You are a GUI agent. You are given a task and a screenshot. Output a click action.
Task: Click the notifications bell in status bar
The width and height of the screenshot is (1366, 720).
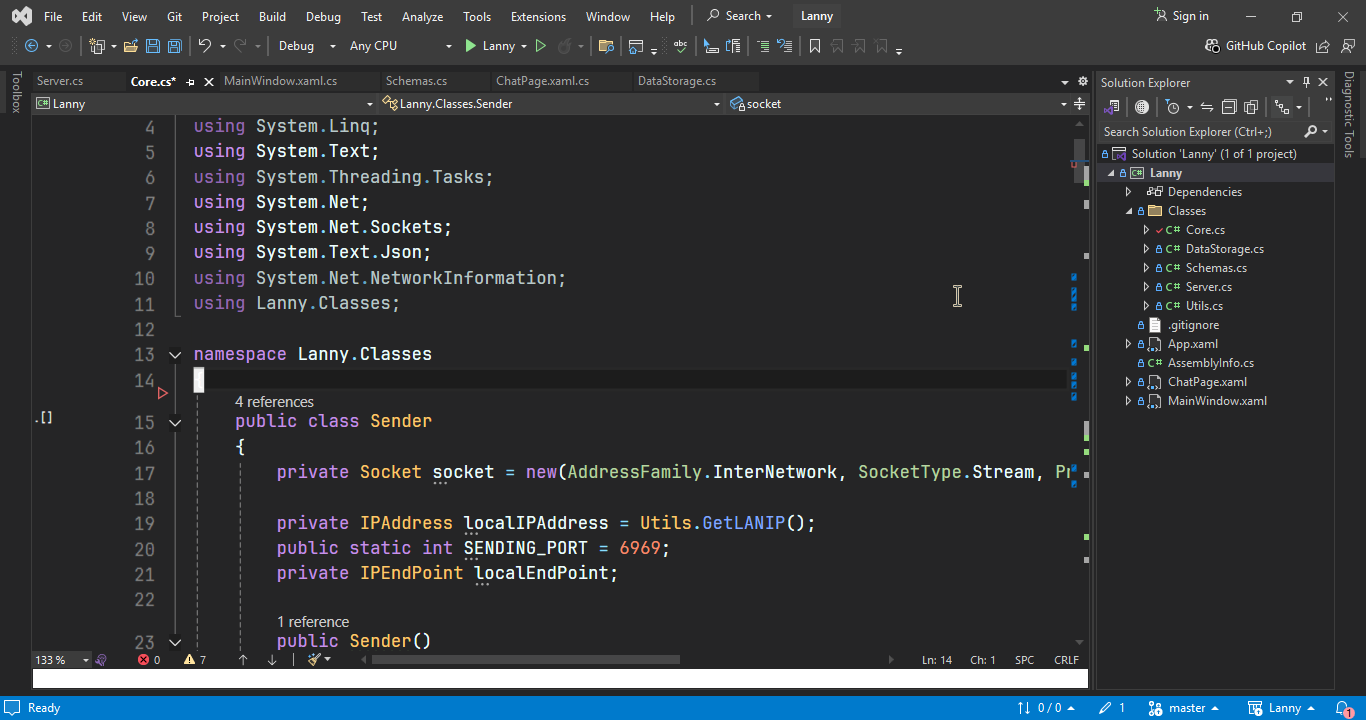pos(1343,708)
